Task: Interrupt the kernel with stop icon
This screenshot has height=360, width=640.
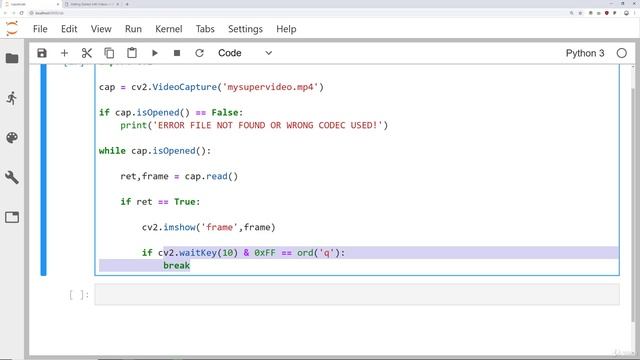Action: tap(177, 53)
